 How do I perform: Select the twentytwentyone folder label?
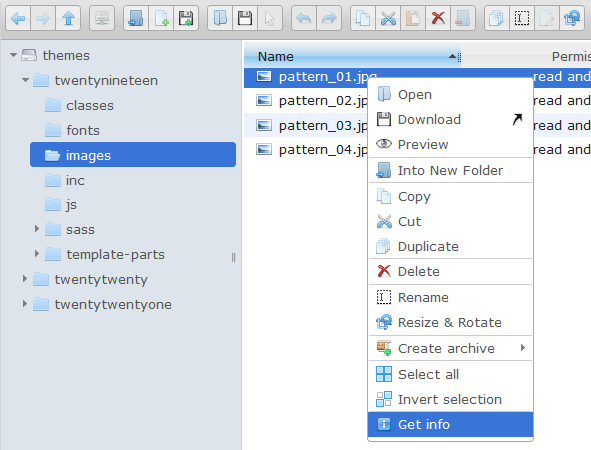113,305
